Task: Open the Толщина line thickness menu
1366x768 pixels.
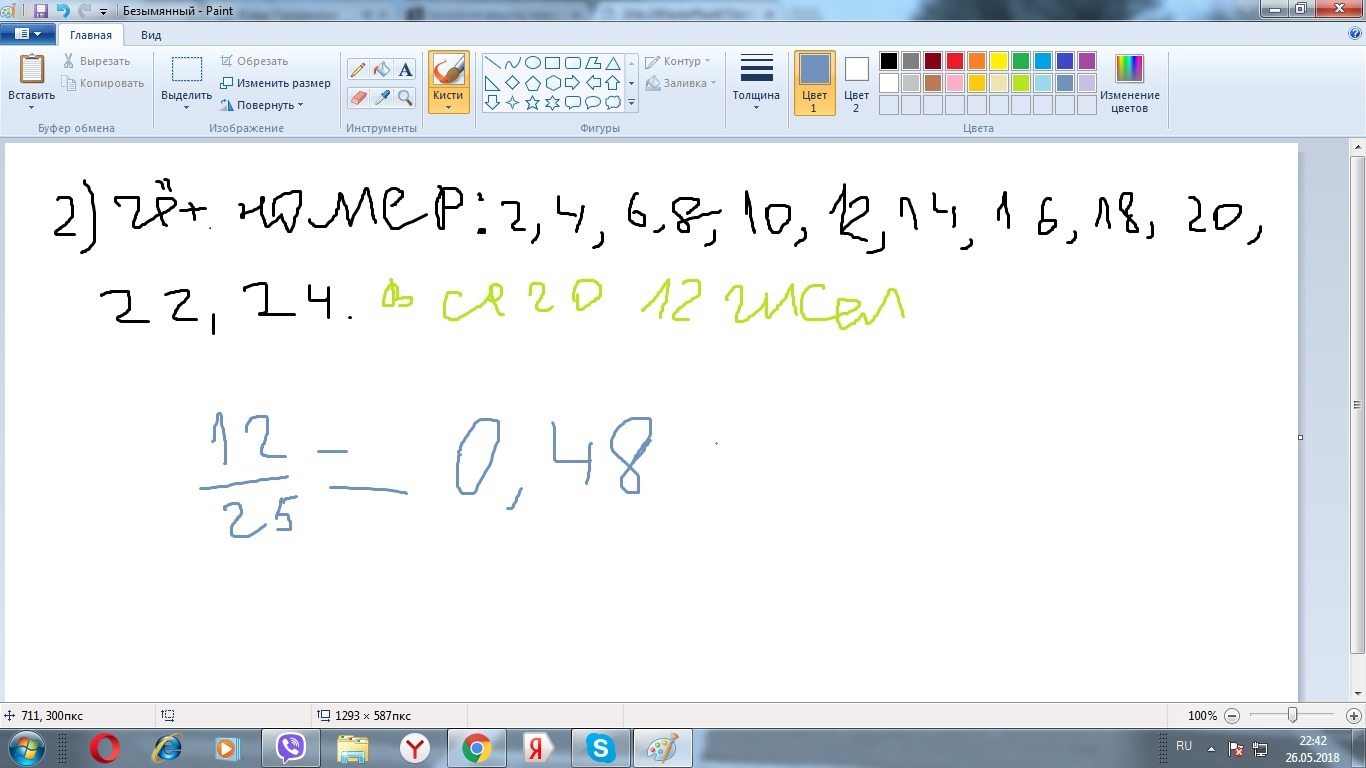Action: coord(756,83)
